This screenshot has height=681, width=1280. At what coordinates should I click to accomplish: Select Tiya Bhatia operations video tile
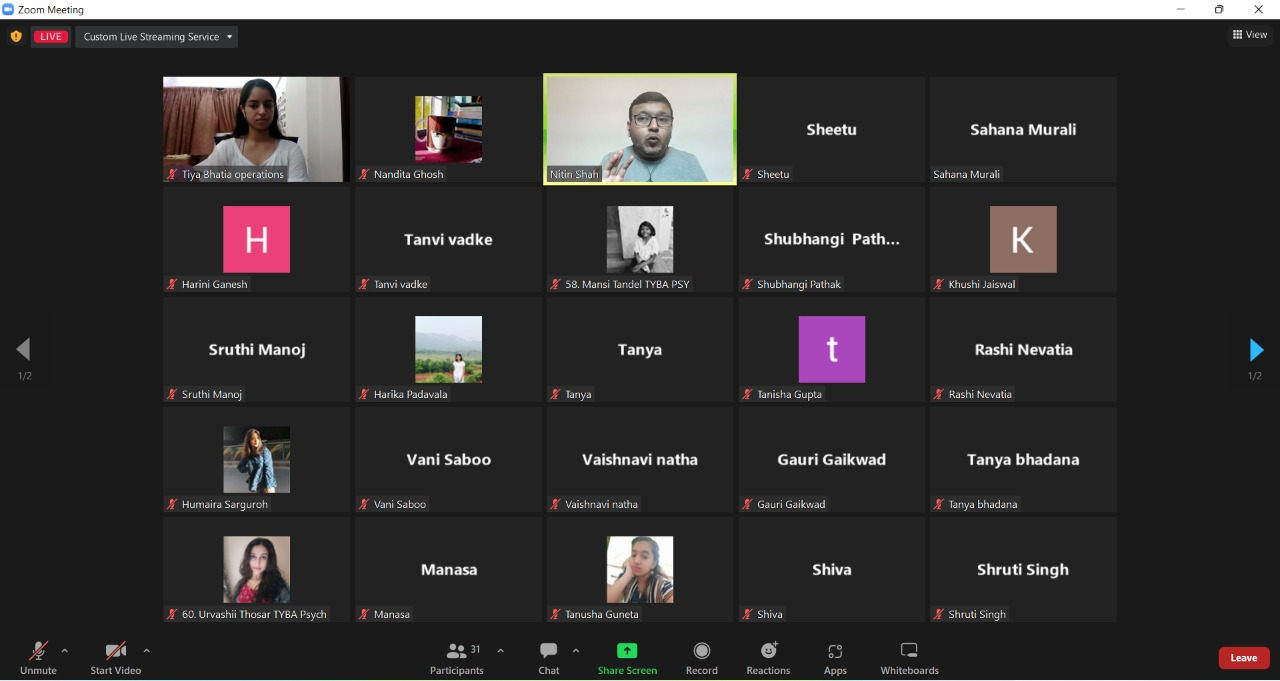256,130
